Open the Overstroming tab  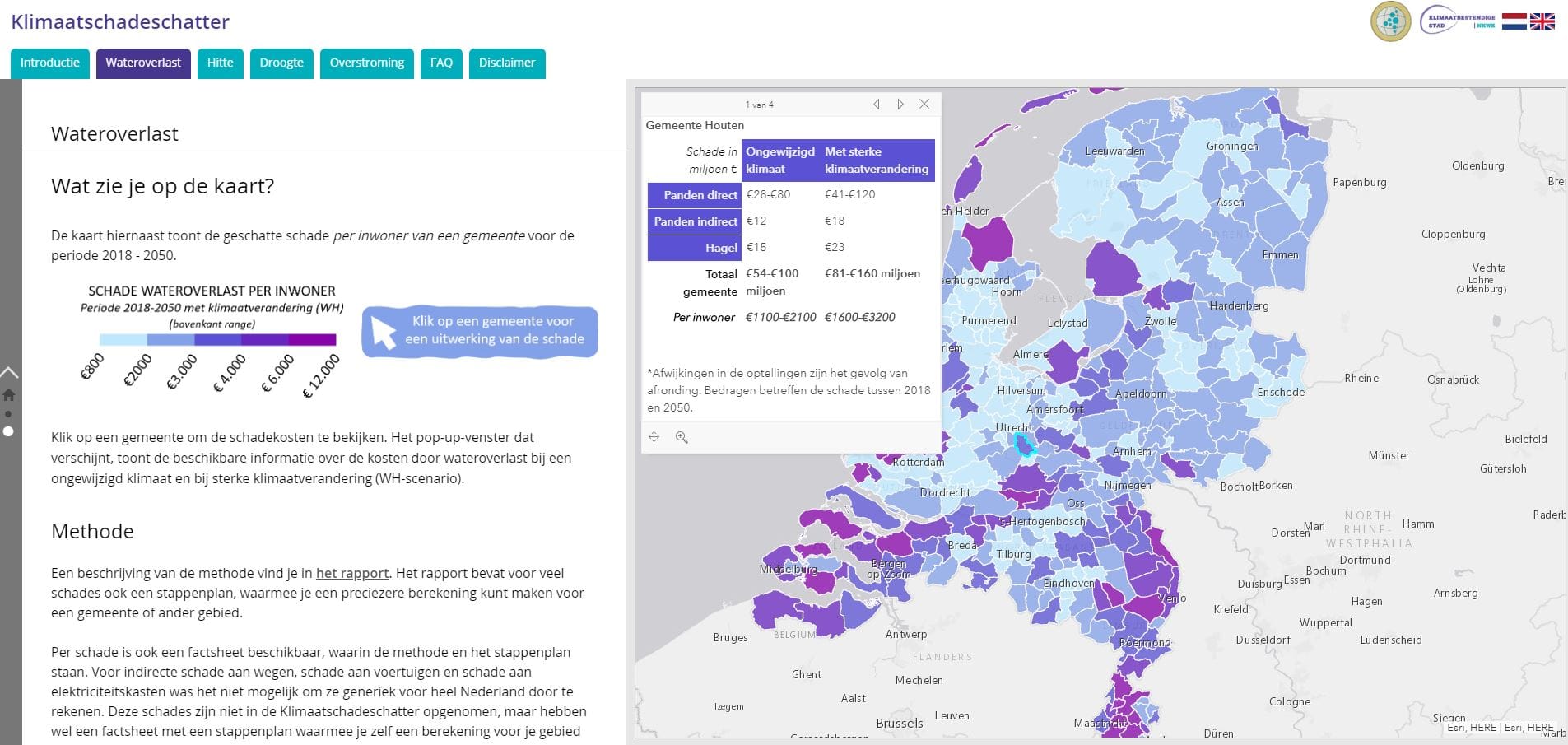[367, 63]
